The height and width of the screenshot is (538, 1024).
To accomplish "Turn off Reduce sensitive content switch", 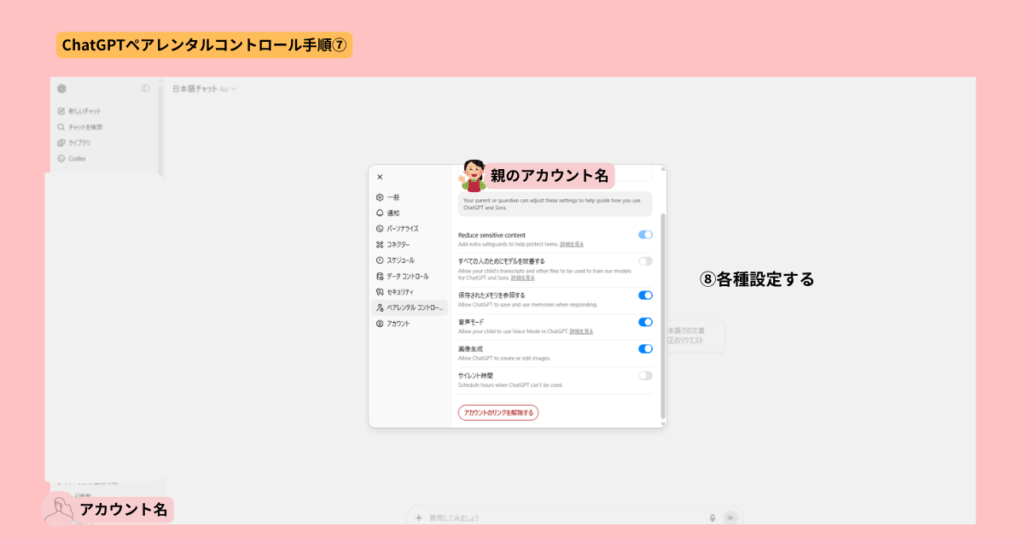I will pos(645,234).
